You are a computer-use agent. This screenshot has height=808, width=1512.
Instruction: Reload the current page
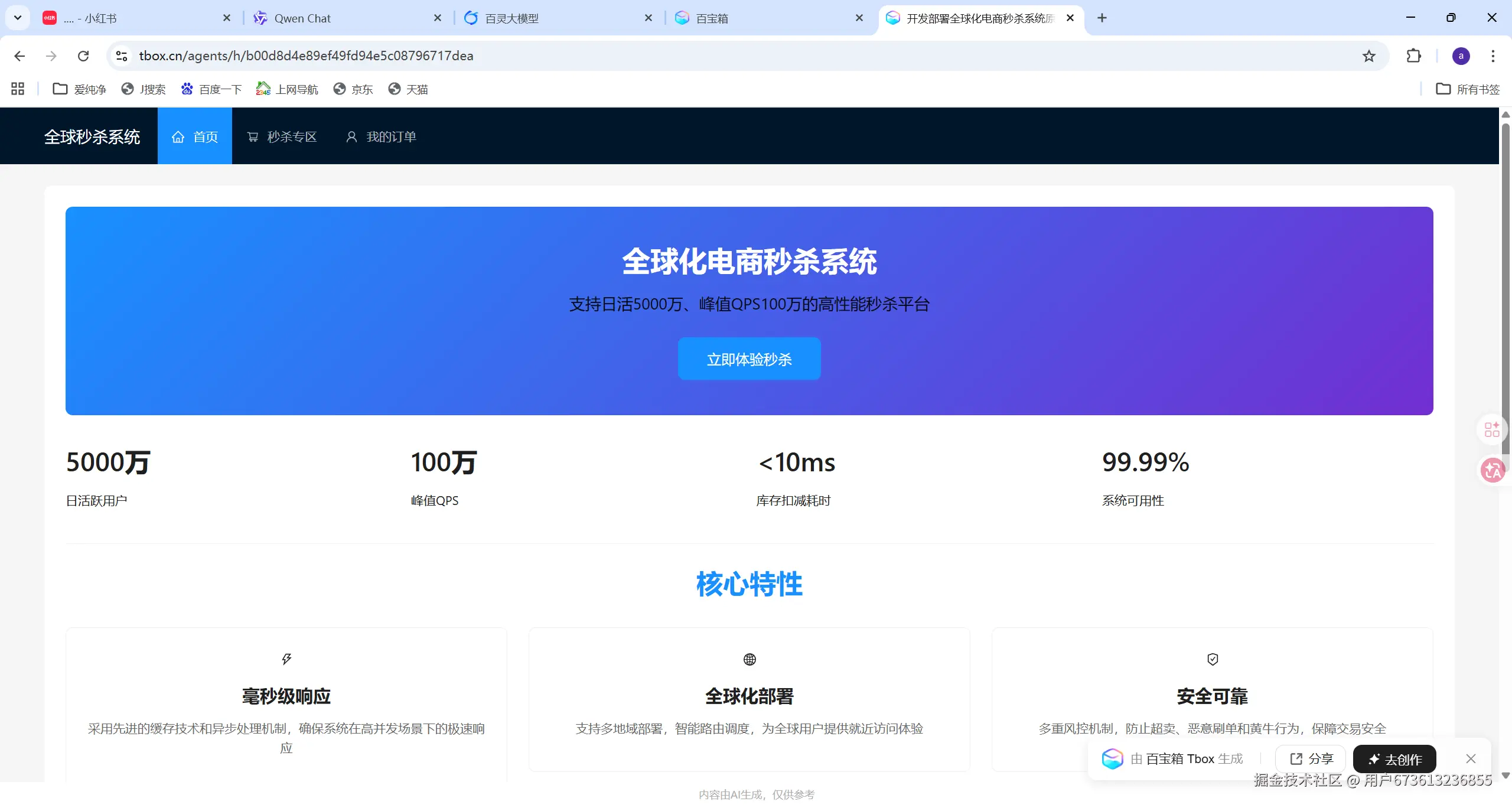pyautogui.click(x=83, y=56)
